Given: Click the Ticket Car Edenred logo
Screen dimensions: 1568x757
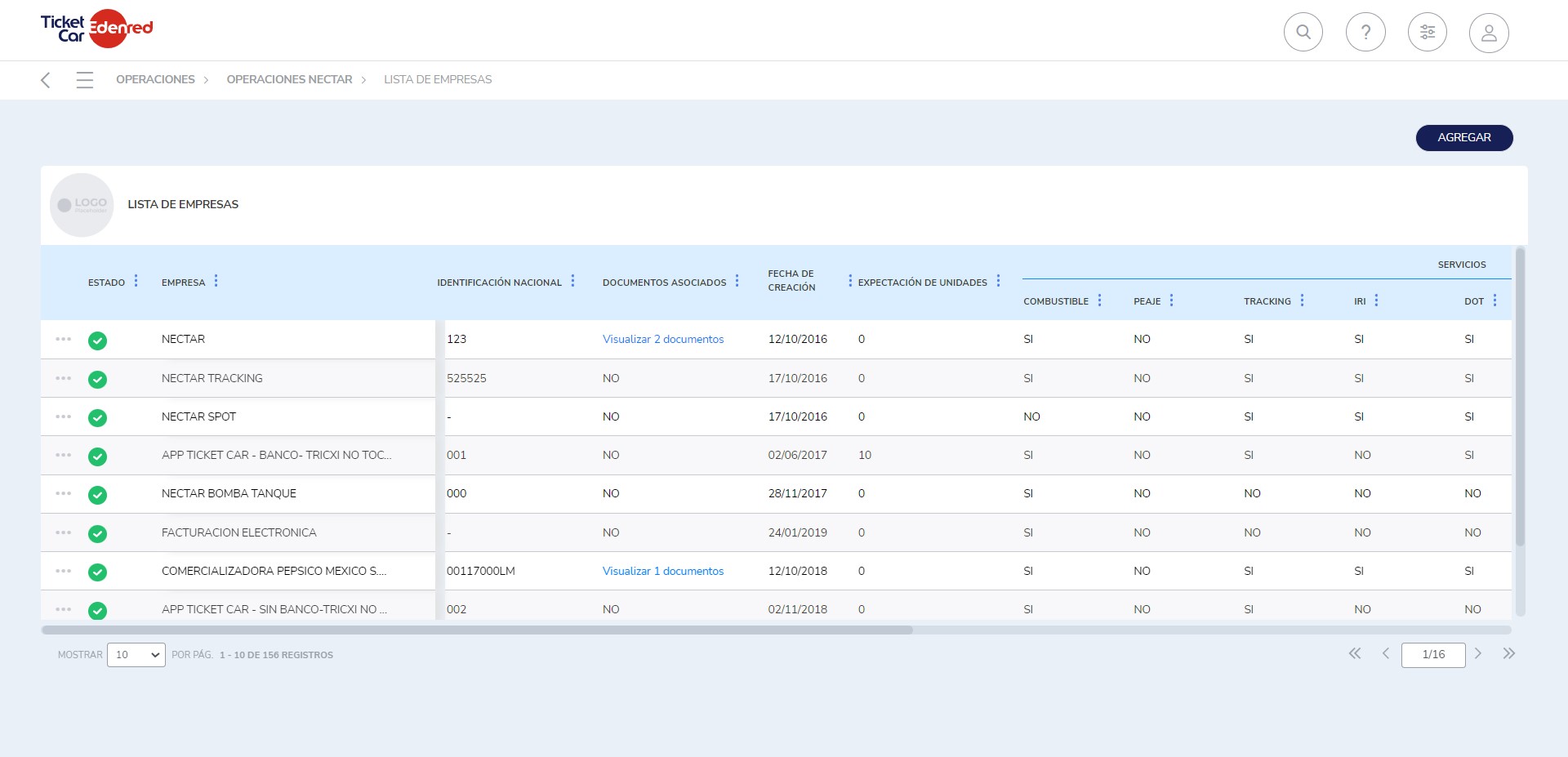Looking at the screenshot, I should pyautogui.click(x=96, y=29).
